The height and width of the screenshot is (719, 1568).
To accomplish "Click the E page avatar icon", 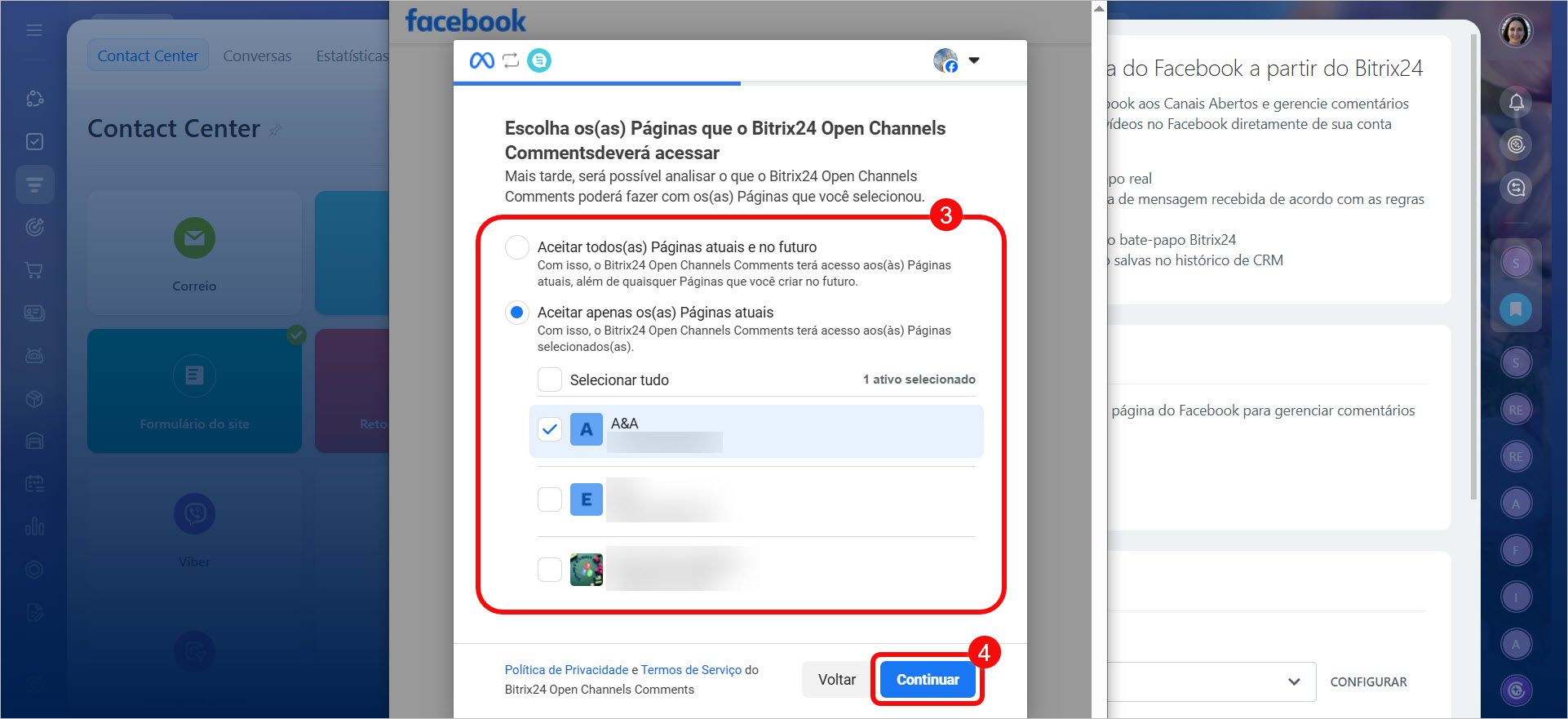I will pyautogui.click(x=586, y=499).
